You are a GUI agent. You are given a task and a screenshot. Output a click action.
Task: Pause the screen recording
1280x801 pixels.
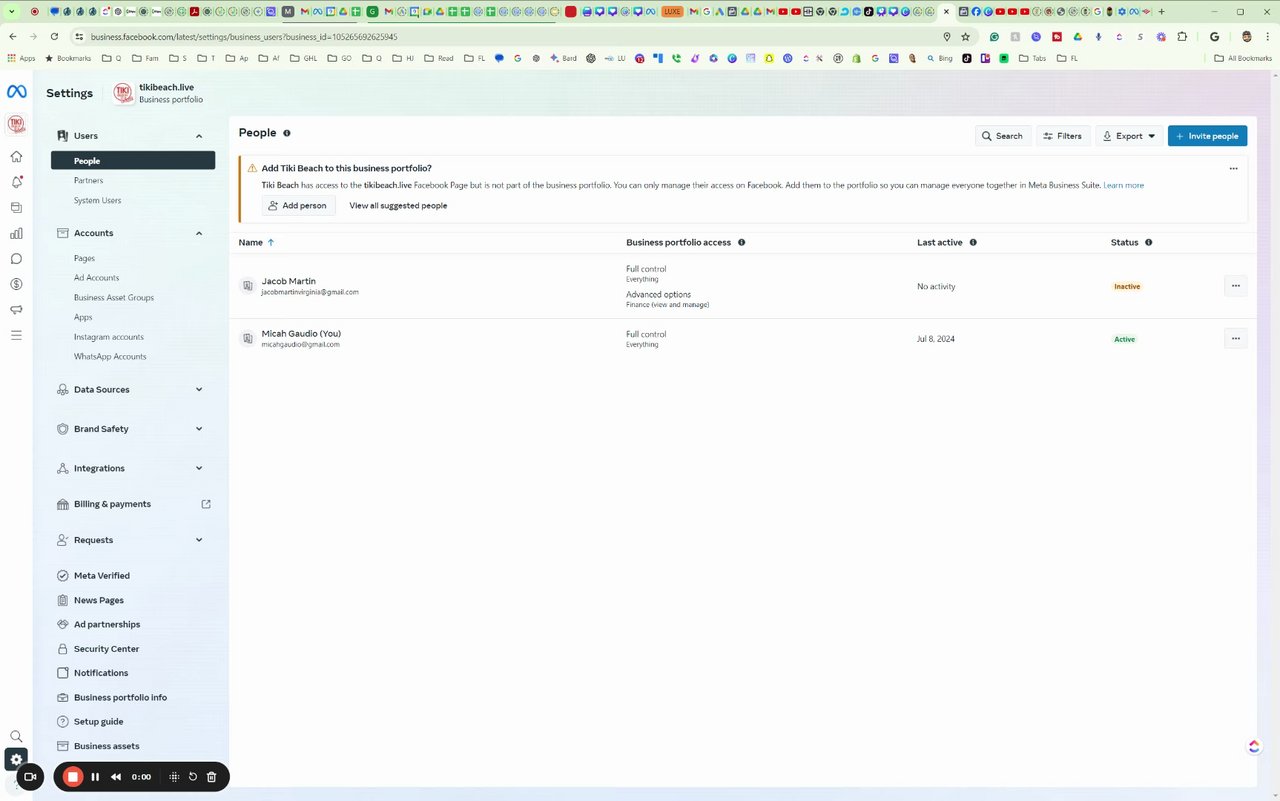tap(95, 777)
